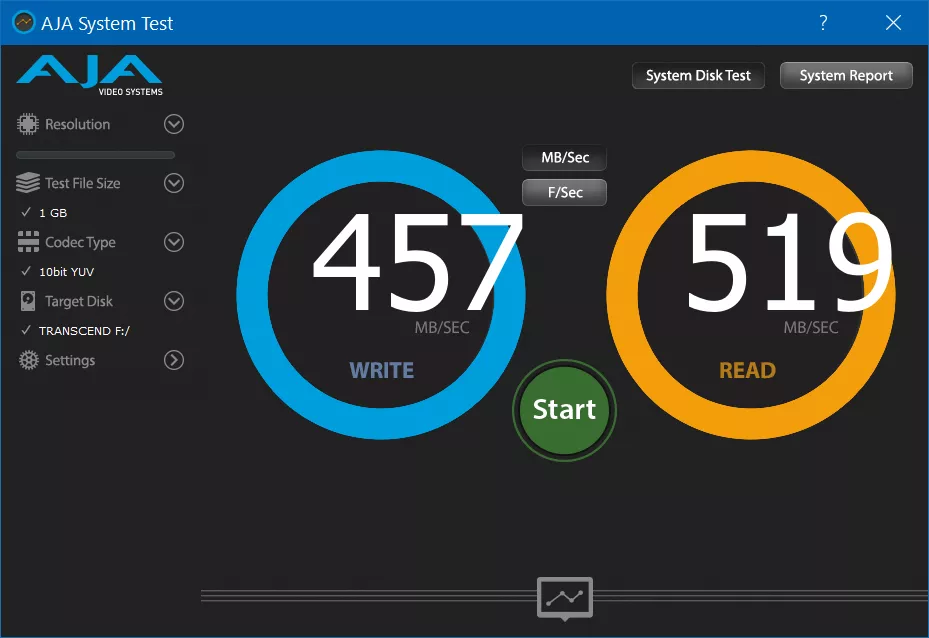Expand the Test File Size chevron

(x=174, y=183)
